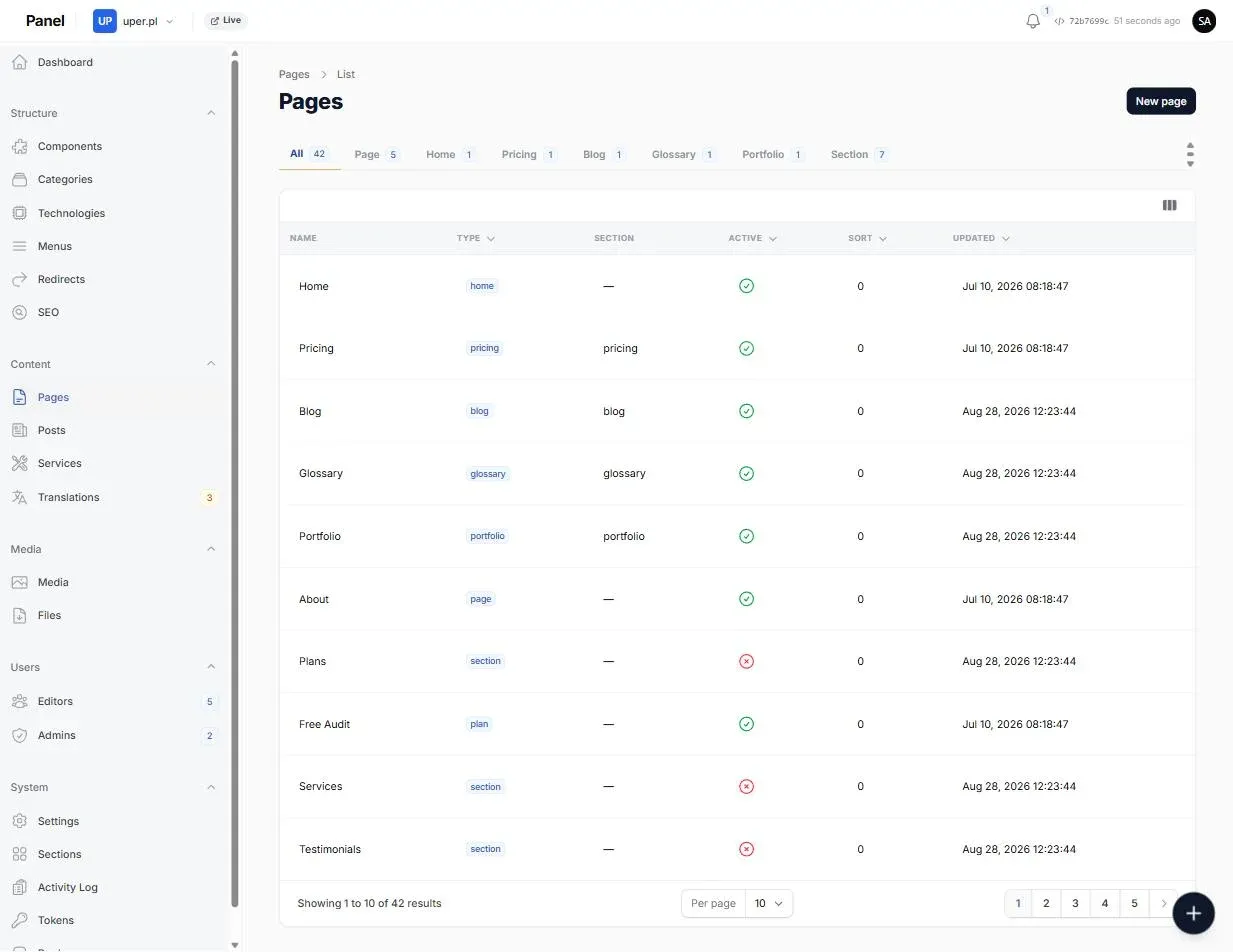Click the Editors people icon

(x=19, y=701)
